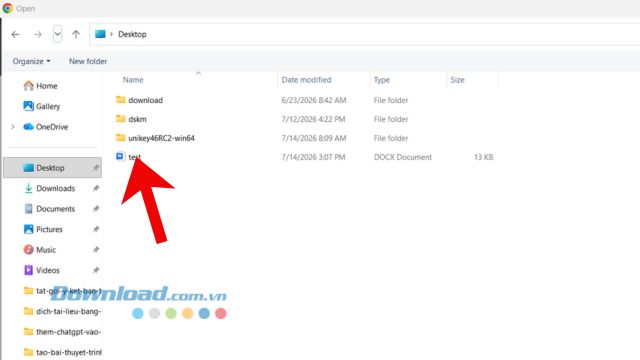Screen dimensions: 640x360
Task: Sort by Date modified column
Action: coord(306,80)
